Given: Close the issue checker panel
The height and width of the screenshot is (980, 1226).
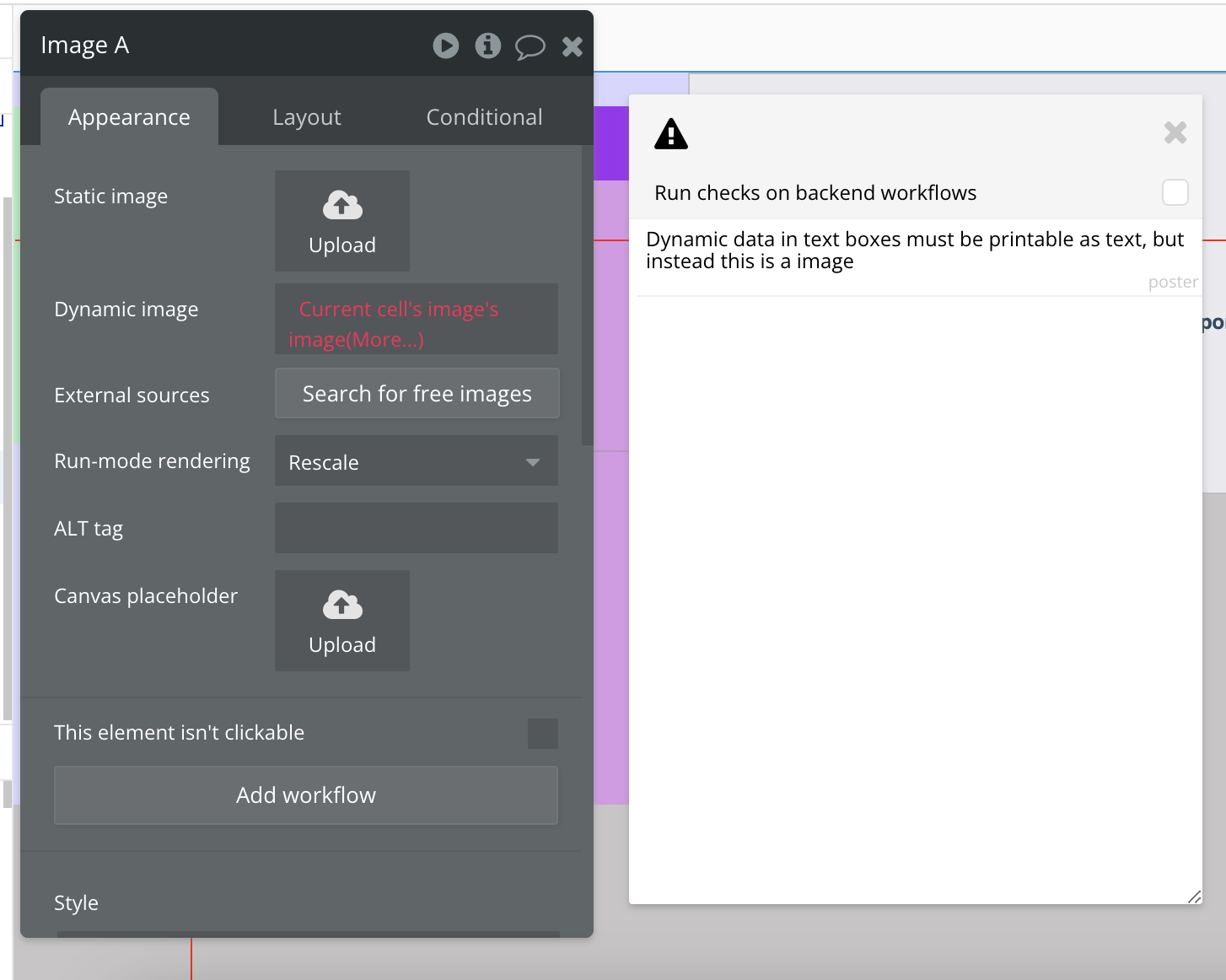Looking at the screenshot, I should coord(1175,132).
